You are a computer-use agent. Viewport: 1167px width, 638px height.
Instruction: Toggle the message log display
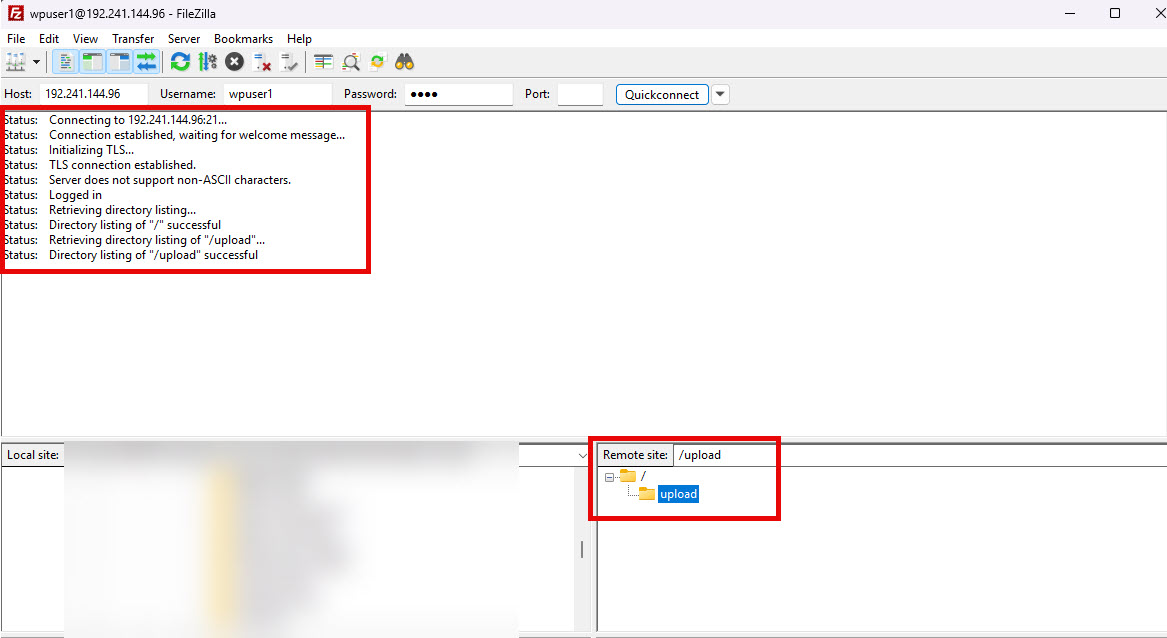pos(64,61)
